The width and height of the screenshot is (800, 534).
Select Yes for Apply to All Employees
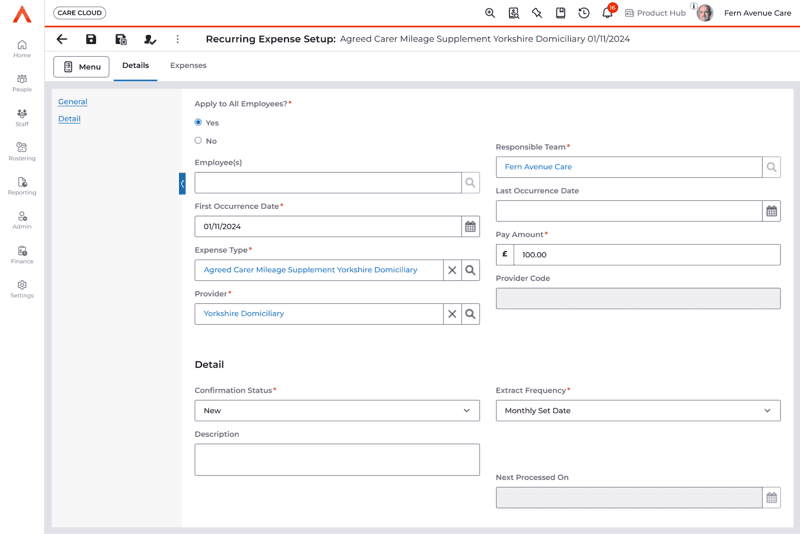[198, 122]
